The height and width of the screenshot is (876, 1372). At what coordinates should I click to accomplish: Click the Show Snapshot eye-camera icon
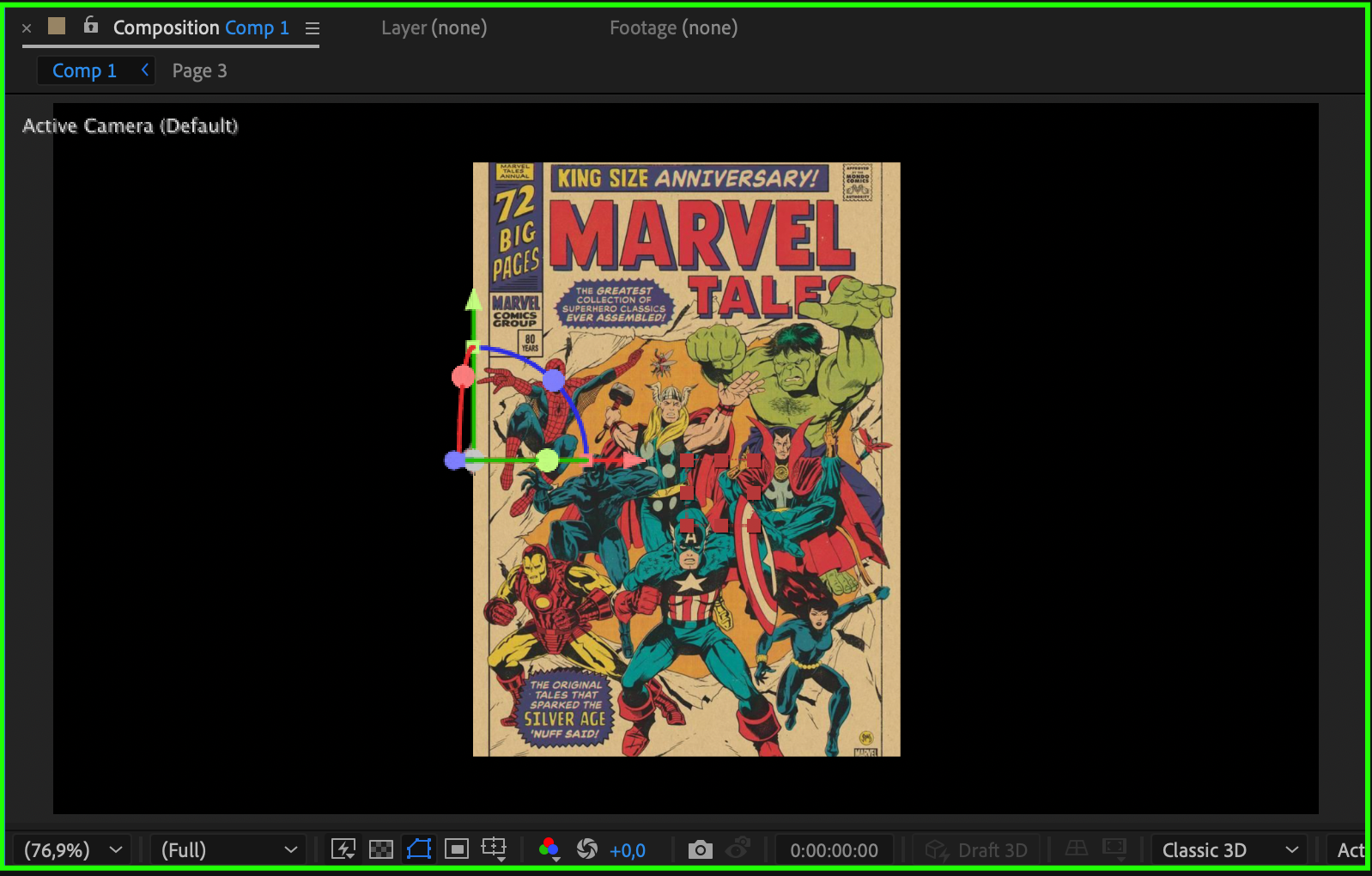coord(738,849)
